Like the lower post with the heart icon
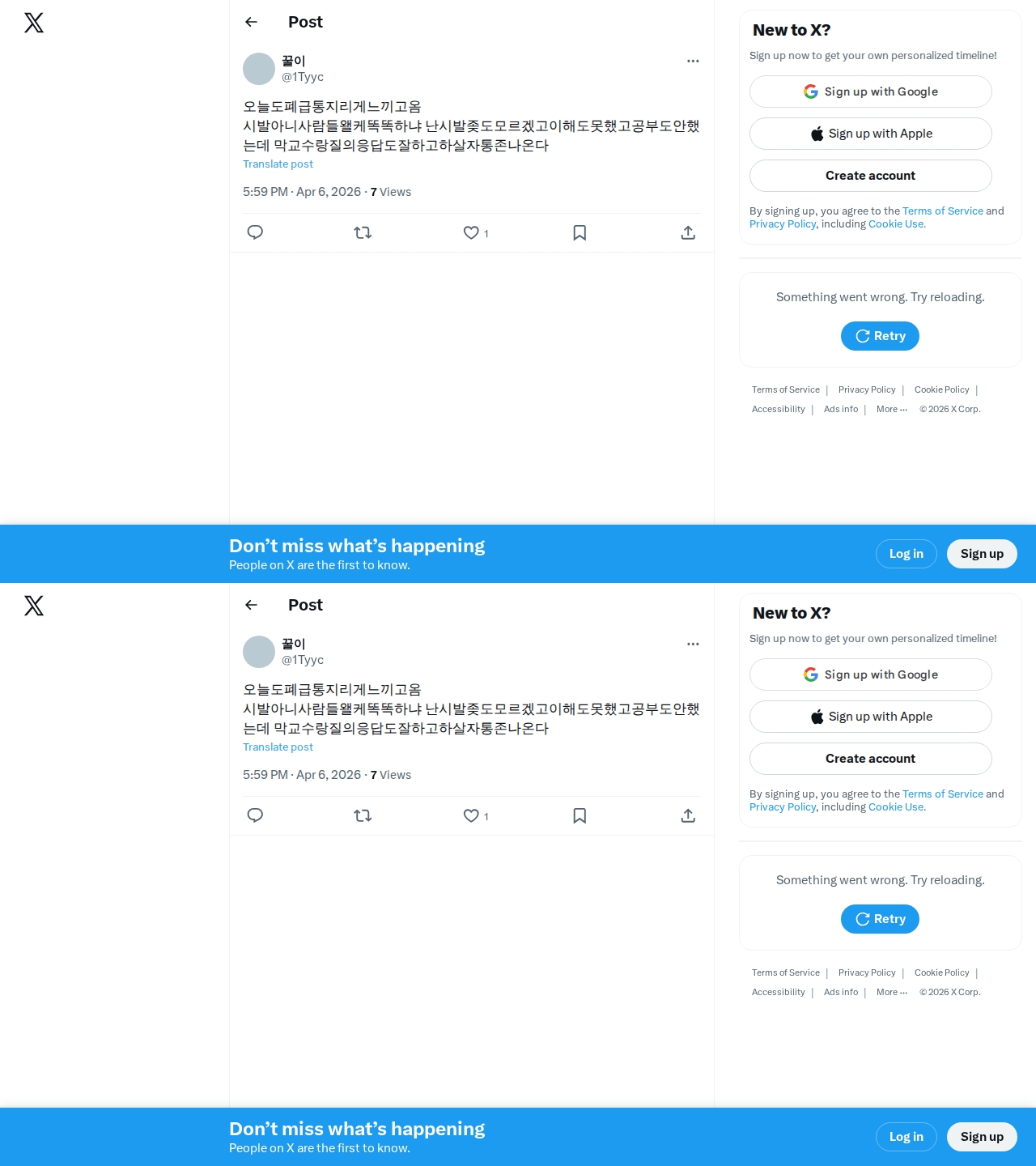This screenshot has height=1166, width=1036. 471,815
